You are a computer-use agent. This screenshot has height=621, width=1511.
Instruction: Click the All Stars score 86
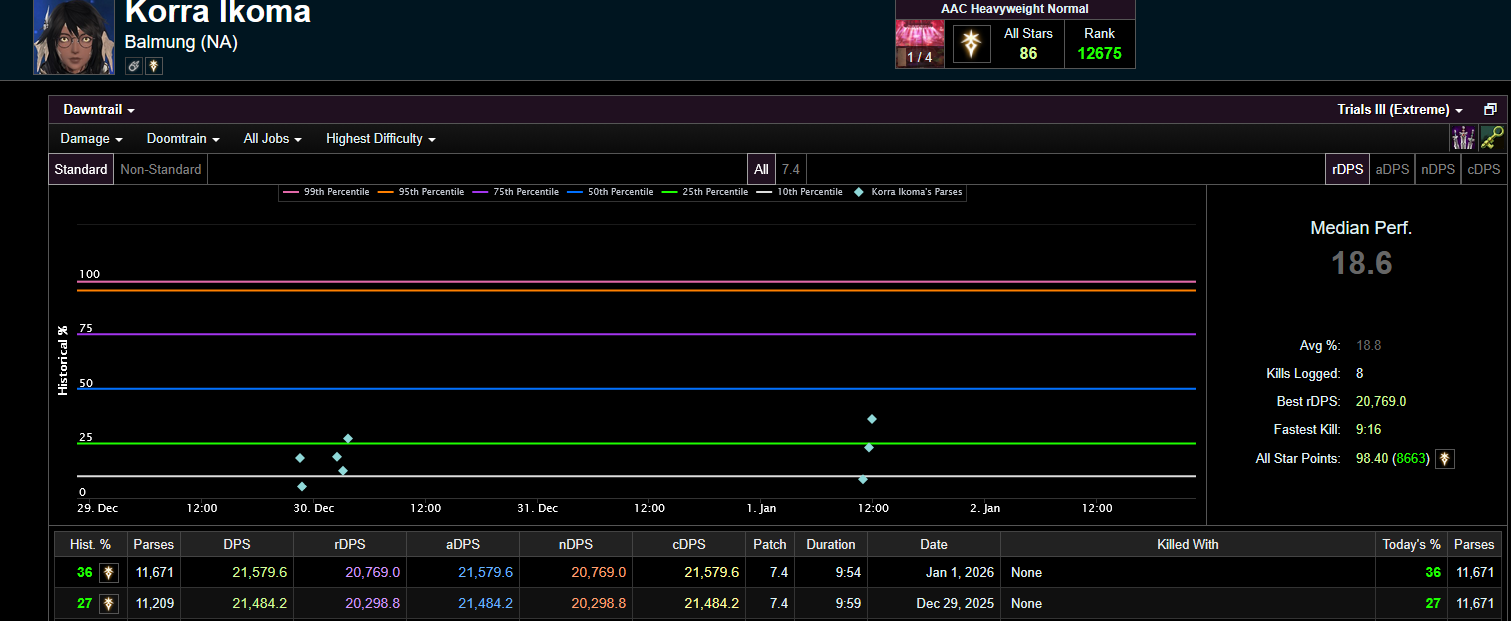[1028, 54]
